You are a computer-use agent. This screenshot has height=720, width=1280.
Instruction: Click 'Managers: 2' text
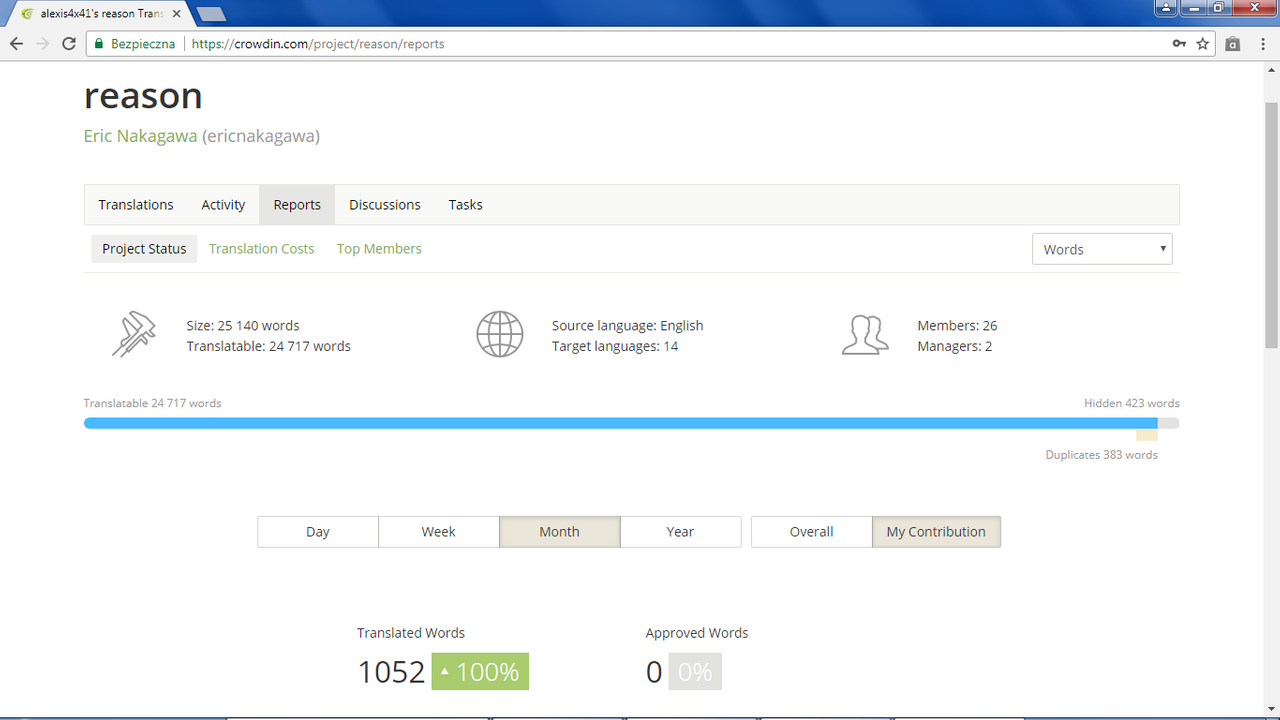pos(954,347)
